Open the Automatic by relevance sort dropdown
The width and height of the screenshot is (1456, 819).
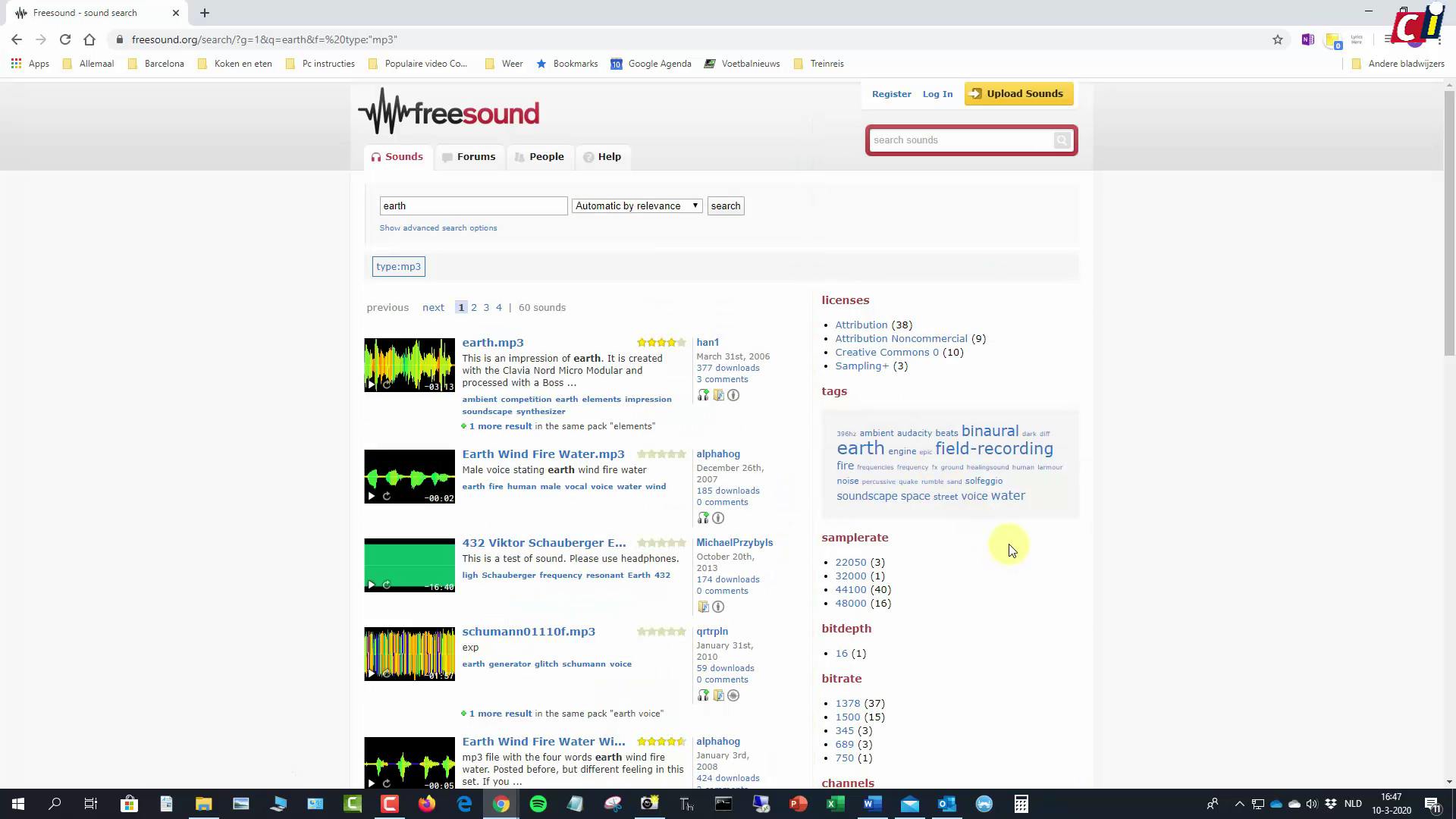636,206
